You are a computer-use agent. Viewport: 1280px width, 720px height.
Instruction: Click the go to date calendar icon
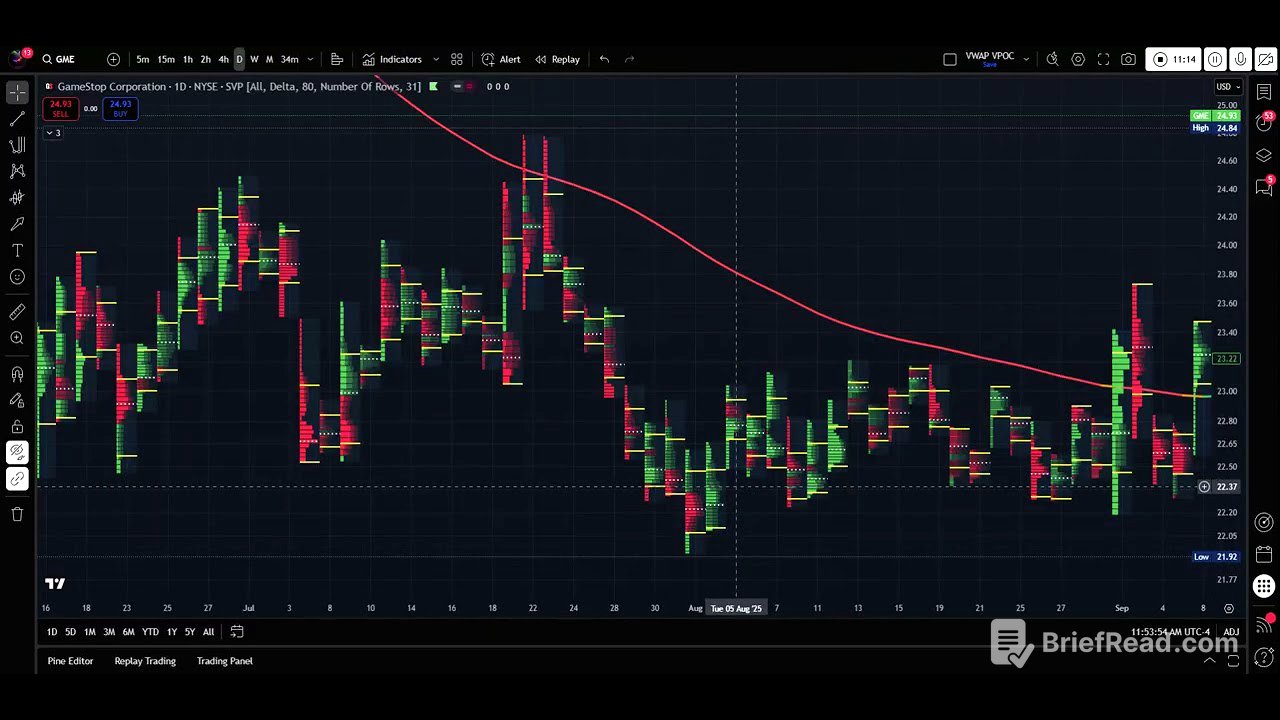coord(237,632)
